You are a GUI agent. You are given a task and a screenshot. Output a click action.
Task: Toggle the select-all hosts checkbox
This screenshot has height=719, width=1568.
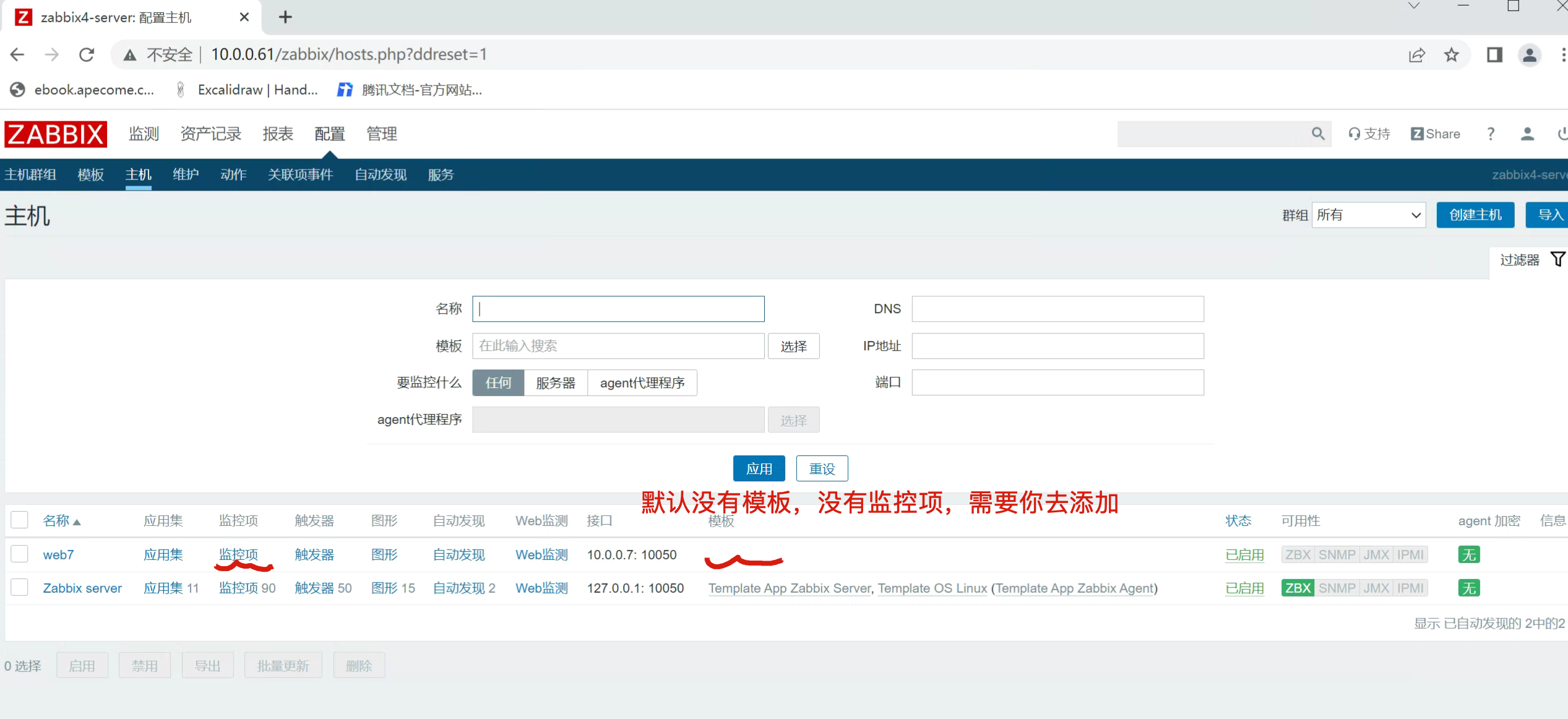(x=20, y=520)
